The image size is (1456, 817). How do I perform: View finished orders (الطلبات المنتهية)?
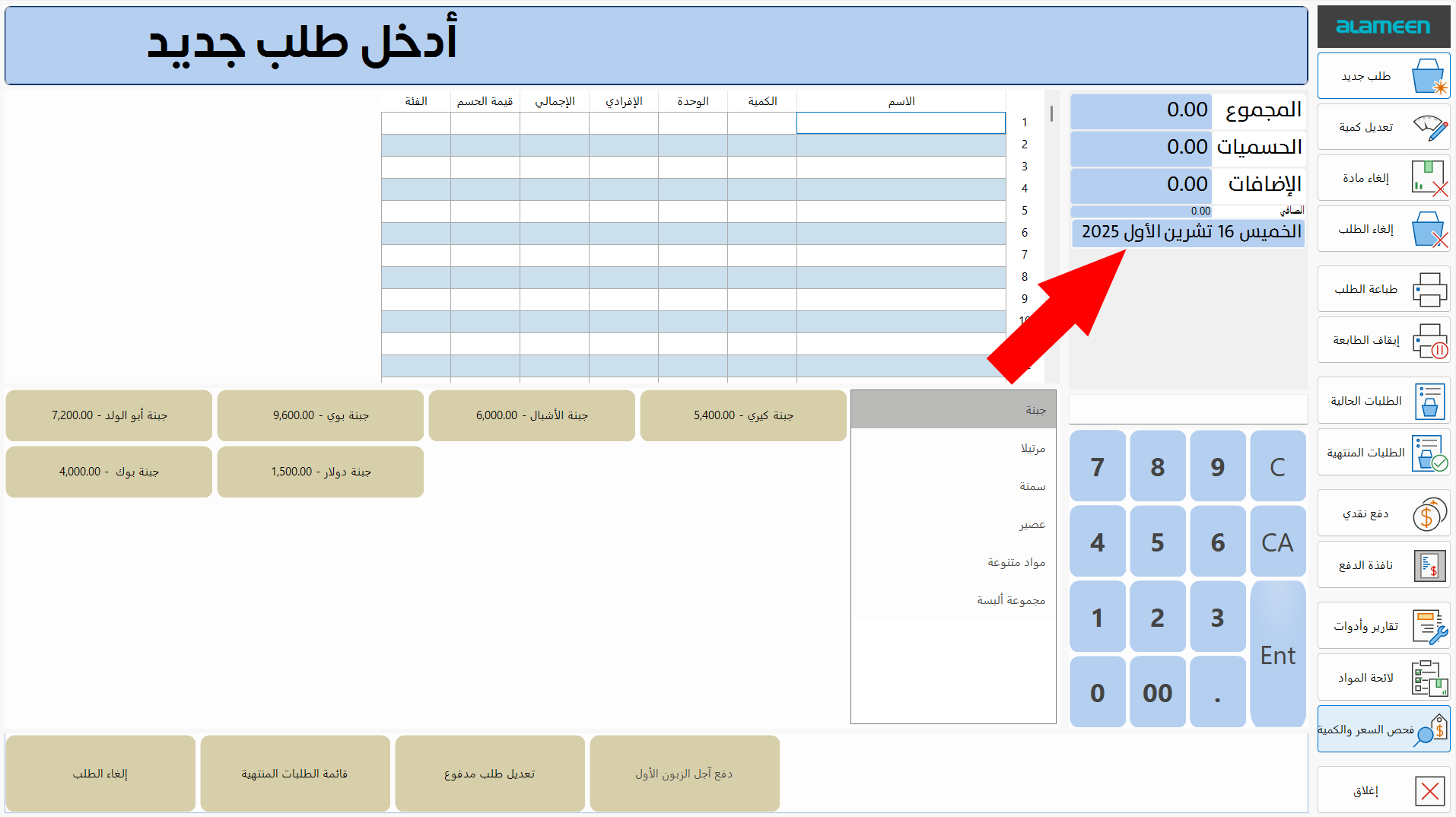pyautogui.click(x=1383, y=452)
